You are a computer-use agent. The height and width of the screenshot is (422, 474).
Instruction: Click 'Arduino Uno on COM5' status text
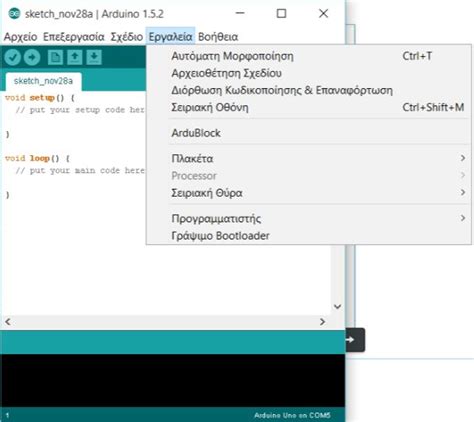(x=292, y=415)
